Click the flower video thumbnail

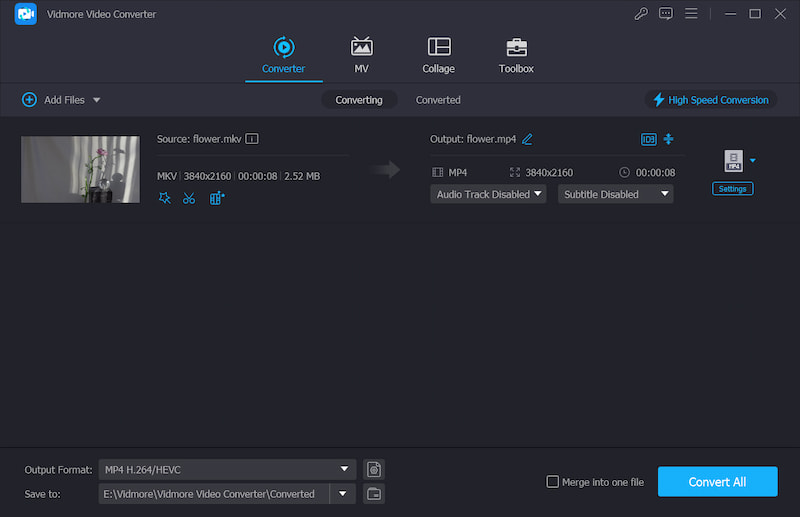point(81,169)
